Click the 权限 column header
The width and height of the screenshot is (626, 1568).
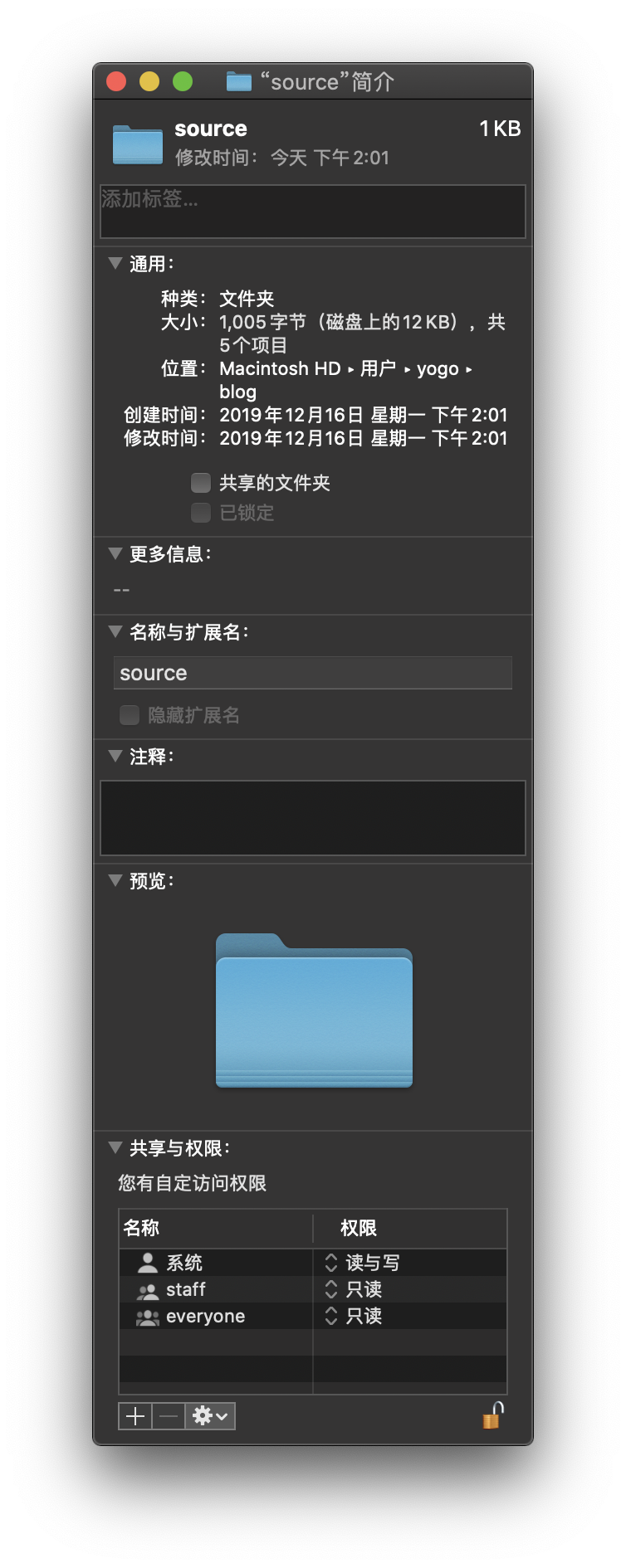[410, 1228]
